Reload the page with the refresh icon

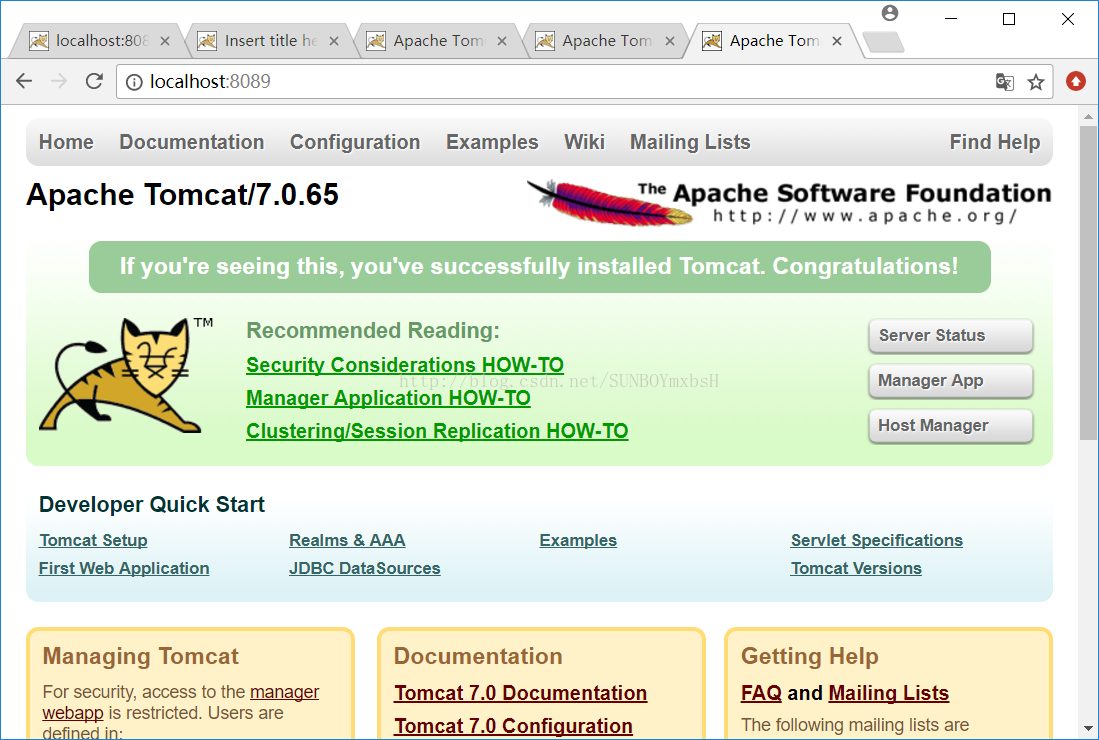(x=94, y=81)
